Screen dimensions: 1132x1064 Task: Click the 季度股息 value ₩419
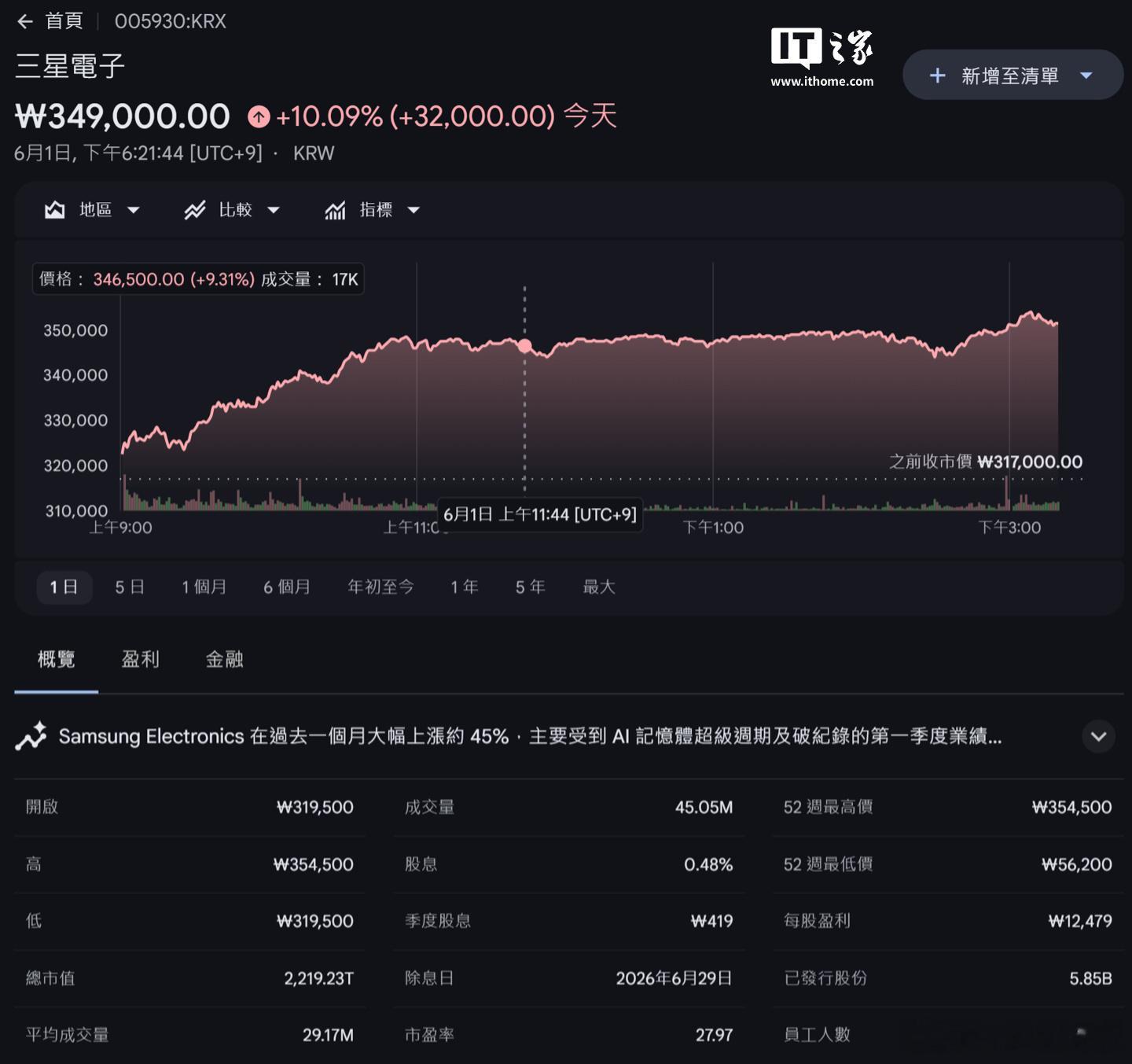(712, 922)
